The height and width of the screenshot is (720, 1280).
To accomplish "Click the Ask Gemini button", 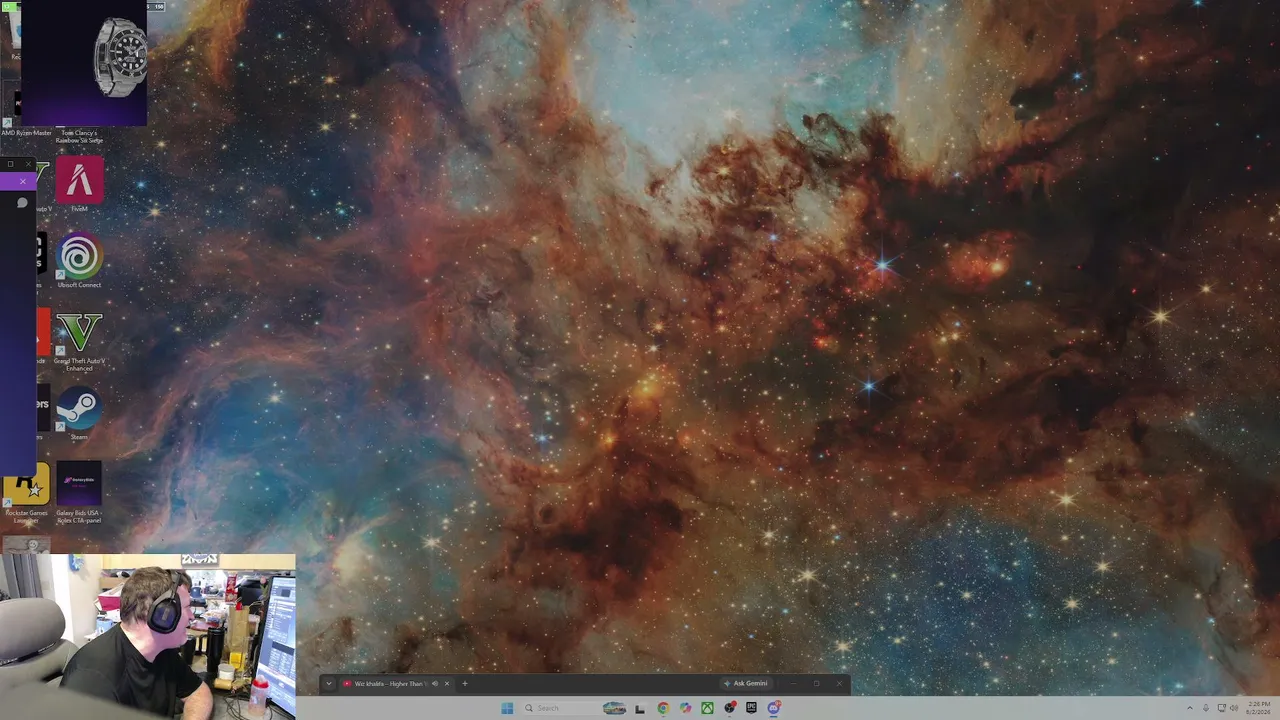I will [746, 684].
